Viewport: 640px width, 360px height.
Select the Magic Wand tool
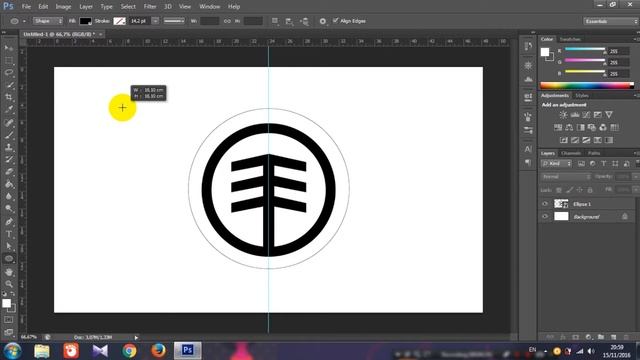tap(9, 85)
